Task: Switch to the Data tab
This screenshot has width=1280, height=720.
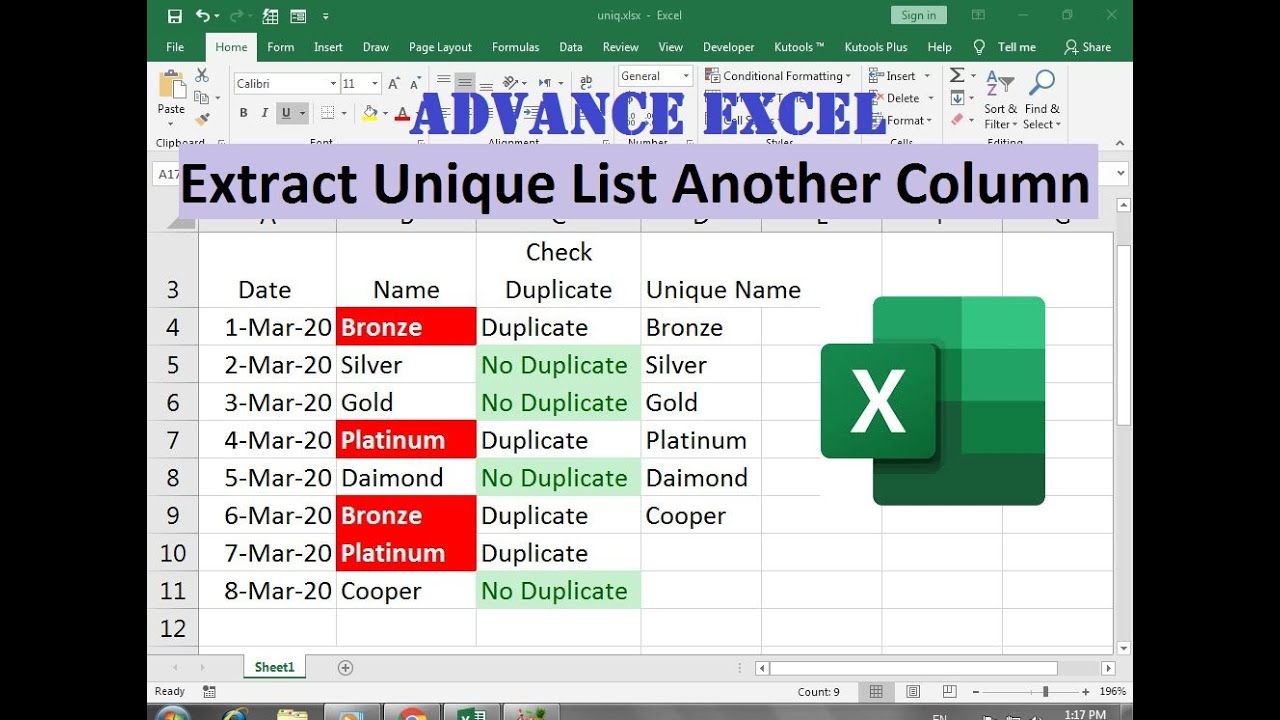Action: point(571,47)
